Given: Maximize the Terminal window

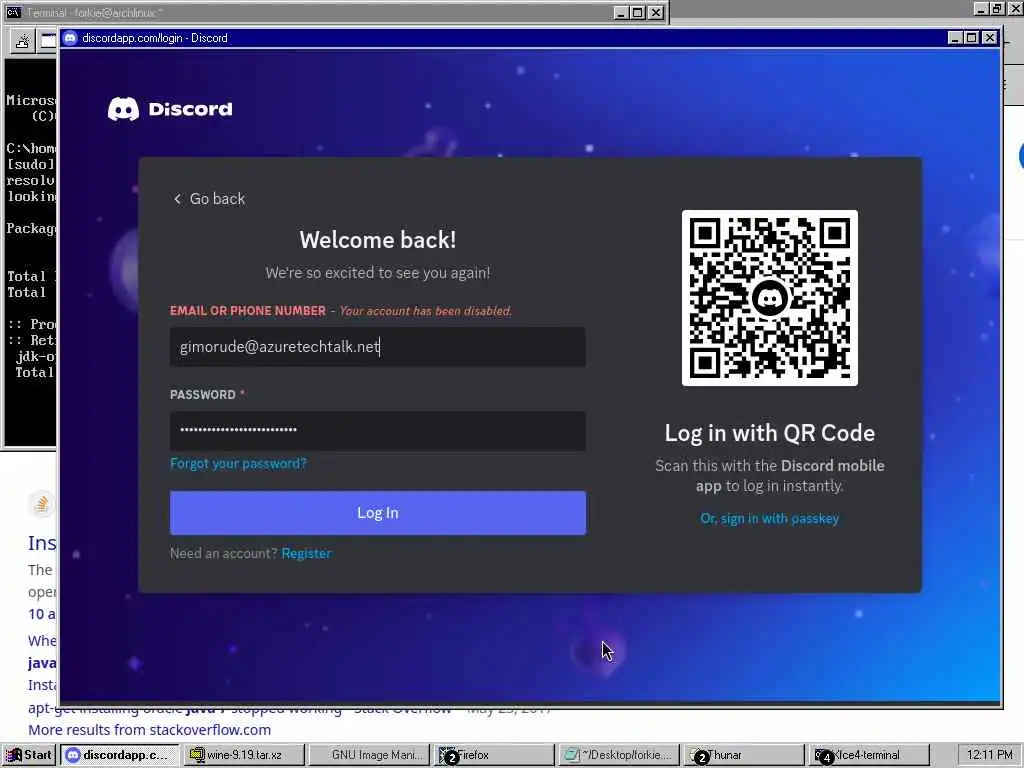Looking at the screenshot, I should point(639,12).
